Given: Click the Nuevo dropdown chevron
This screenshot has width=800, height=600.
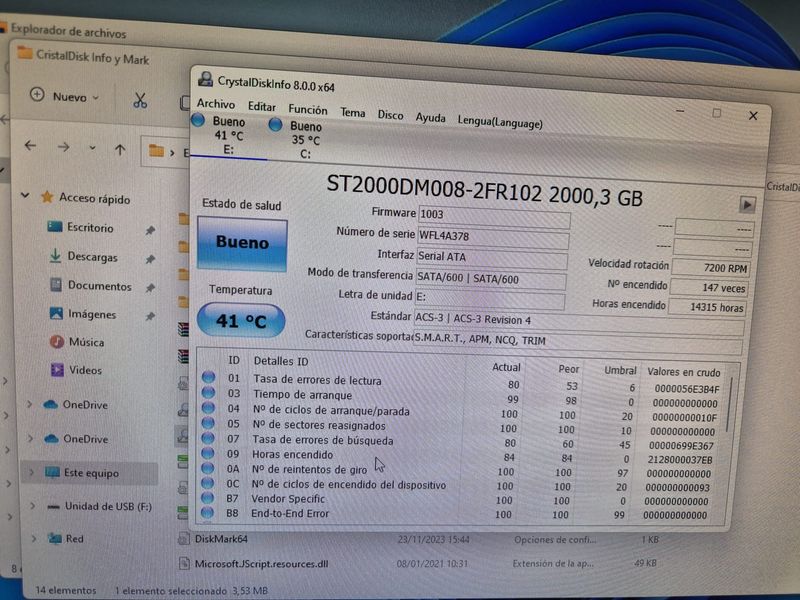Looking at the screenshot, I should [95, 97].
